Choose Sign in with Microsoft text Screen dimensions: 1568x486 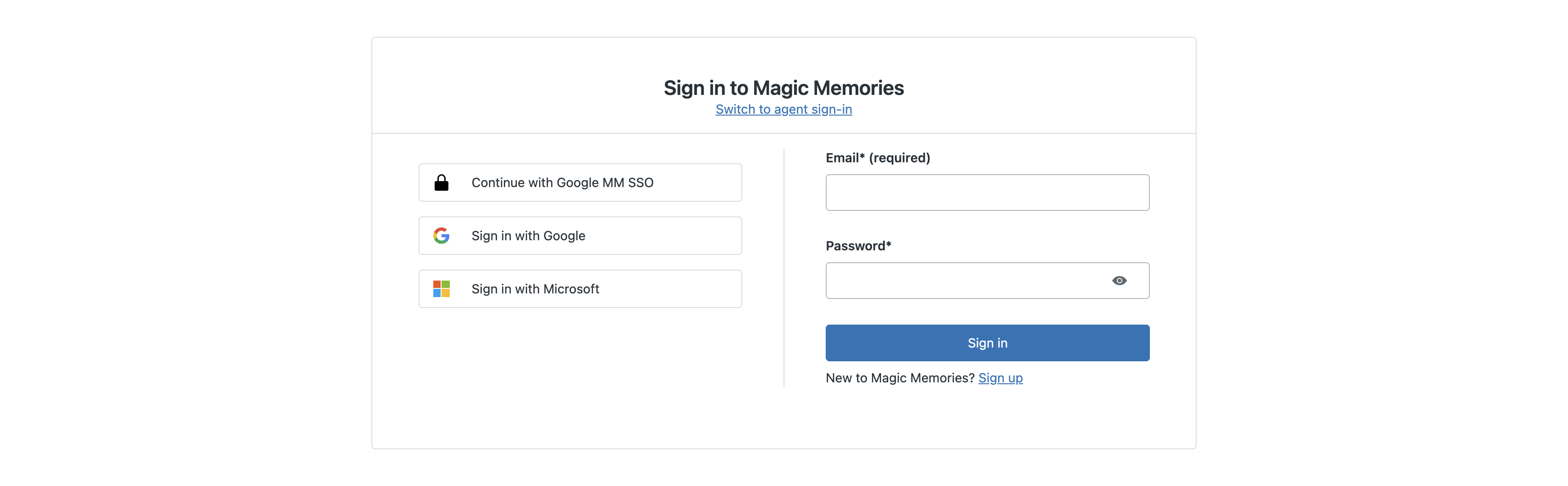coord(535,289)
